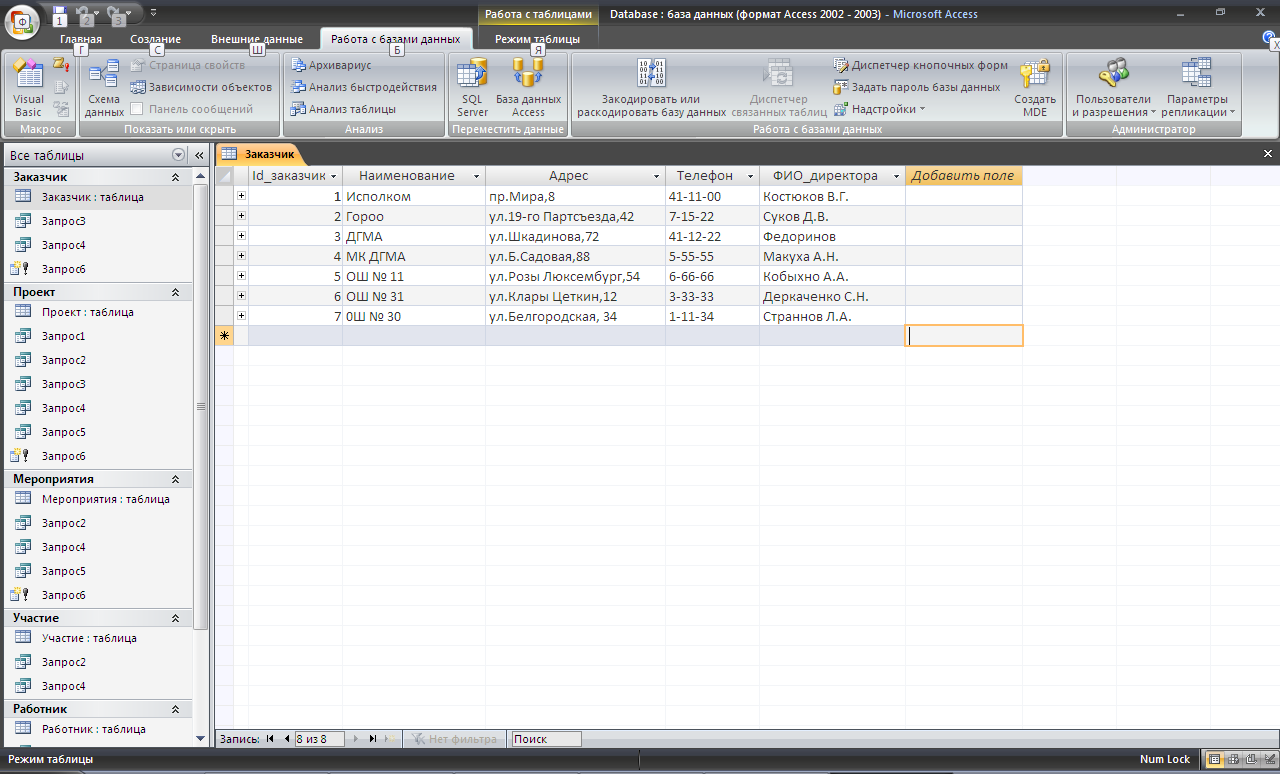Open the Id_заказчик column dropdown arrow

(x=334, y=176)
